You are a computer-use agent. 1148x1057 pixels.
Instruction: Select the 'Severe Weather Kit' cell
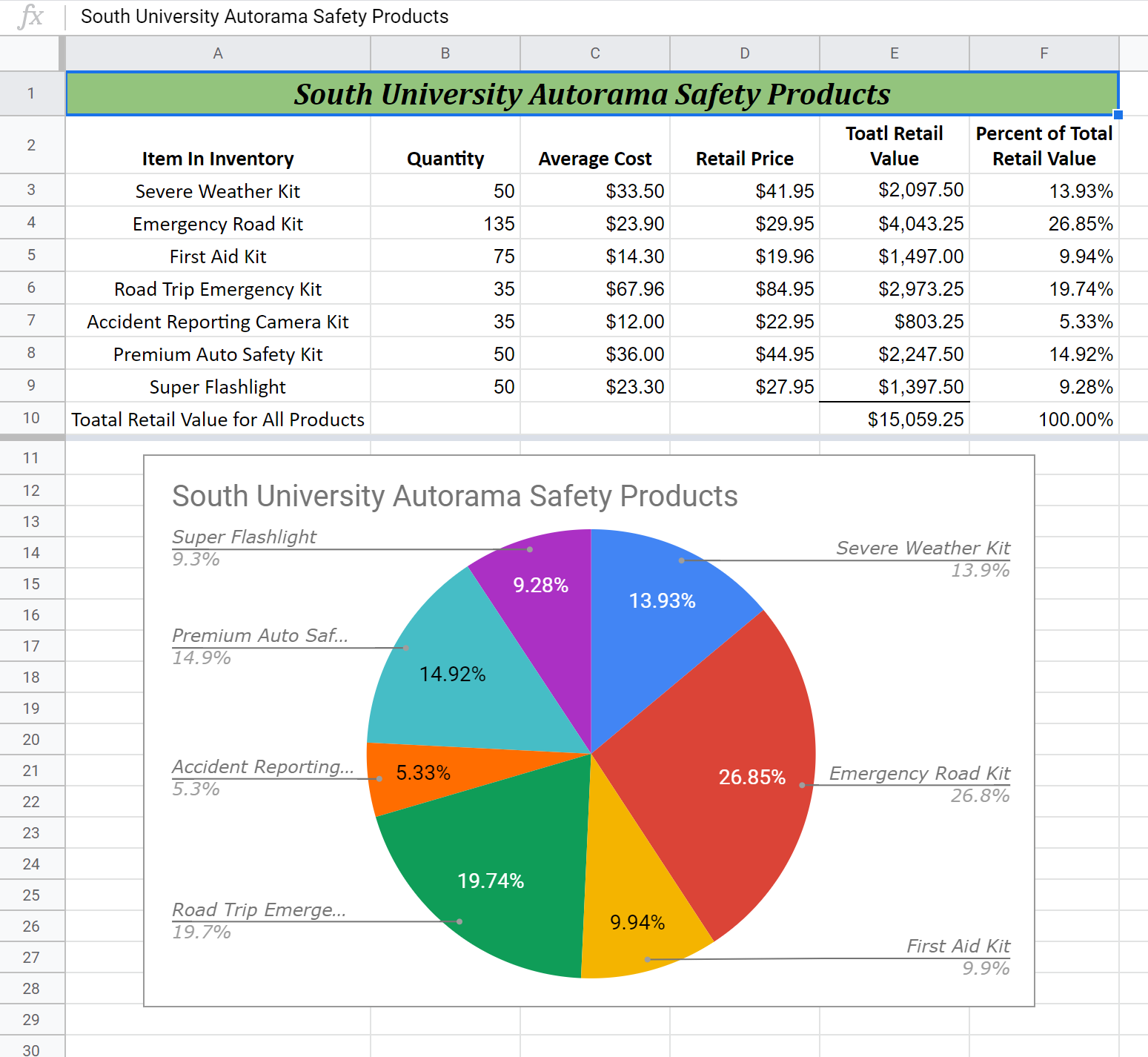pyautogui.click(x=218, y=190)
